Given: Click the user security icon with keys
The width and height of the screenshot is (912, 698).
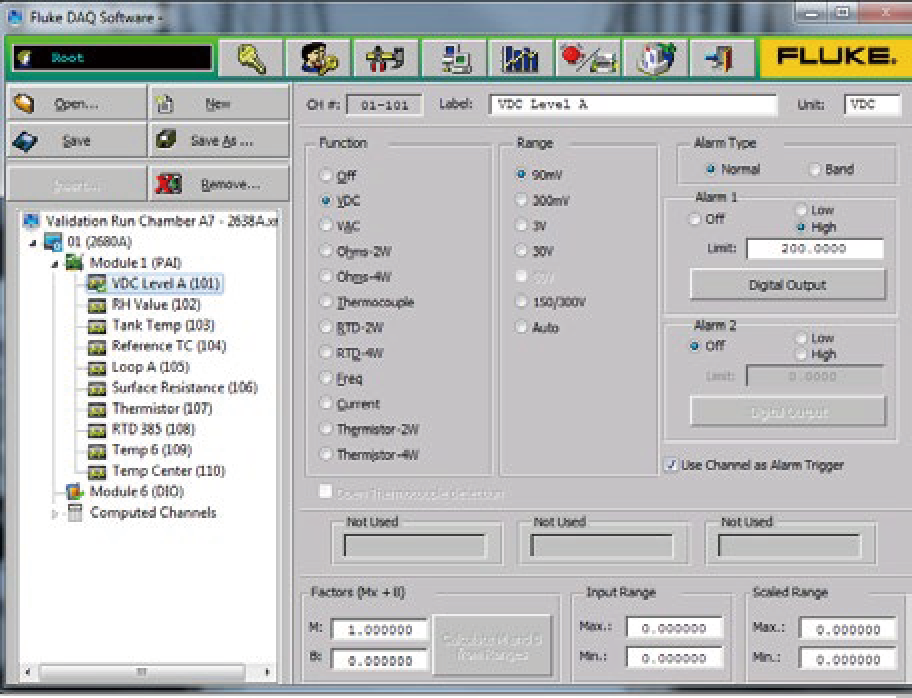Looking at the screenshot, I should pyautogui.click(x=319, y=58).
